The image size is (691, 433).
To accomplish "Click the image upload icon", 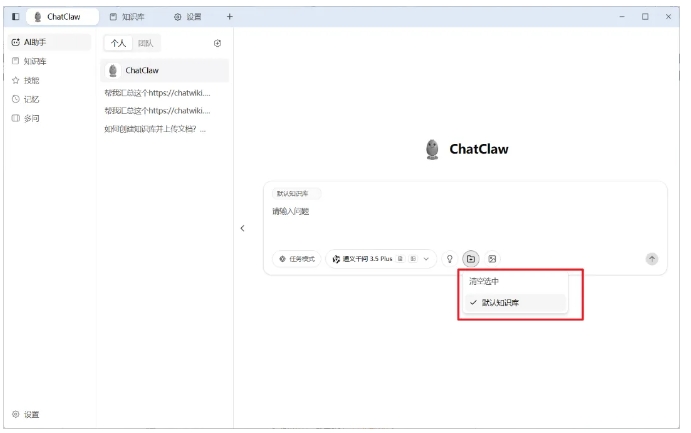I will click(492, 259).
